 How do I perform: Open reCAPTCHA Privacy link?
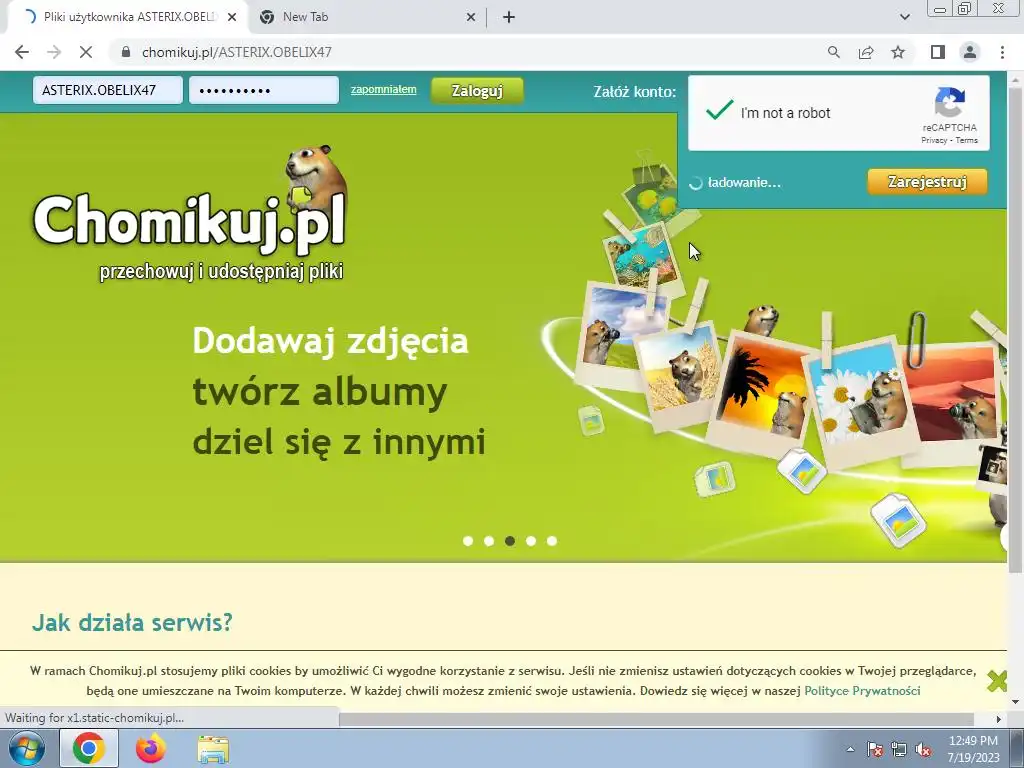pyautogui.click(x=934, y=140)
